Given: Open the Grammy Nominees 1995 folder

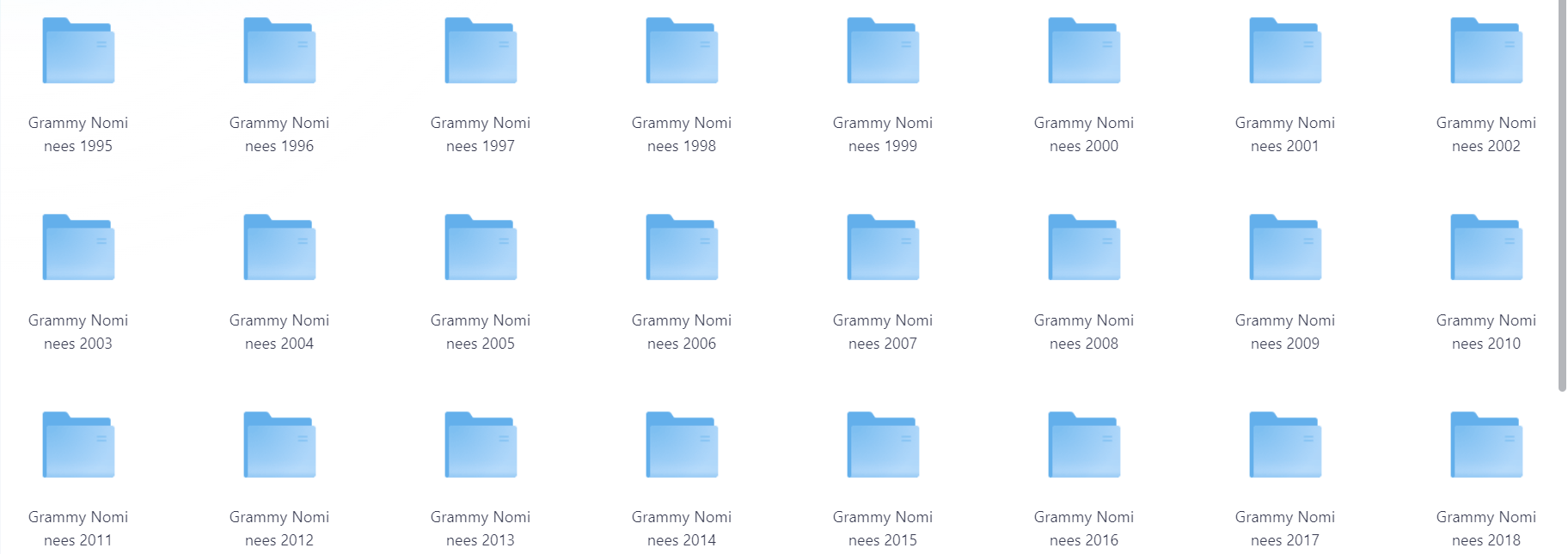Looking at the screenshot, I should [78, 52].
